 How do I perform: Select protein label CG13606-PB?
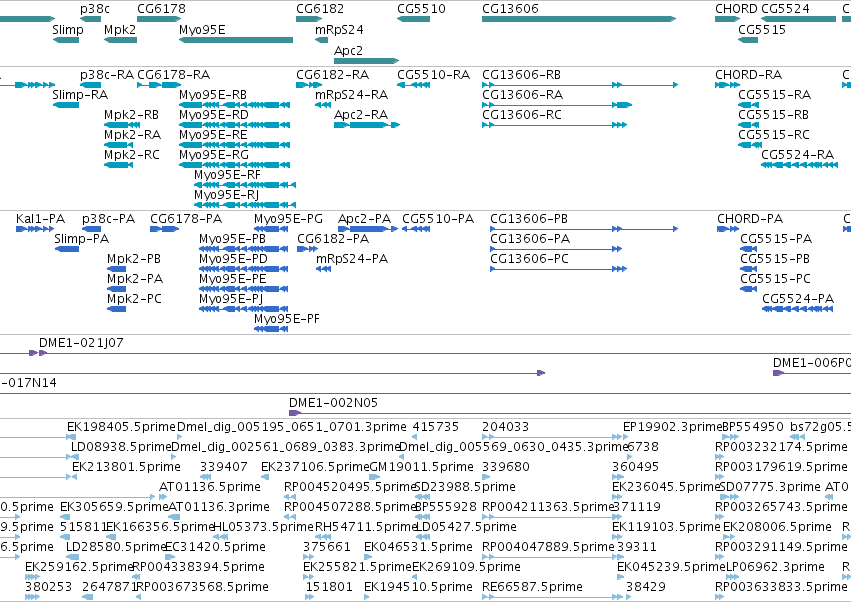pyautogui.click(x=529, y=219)
